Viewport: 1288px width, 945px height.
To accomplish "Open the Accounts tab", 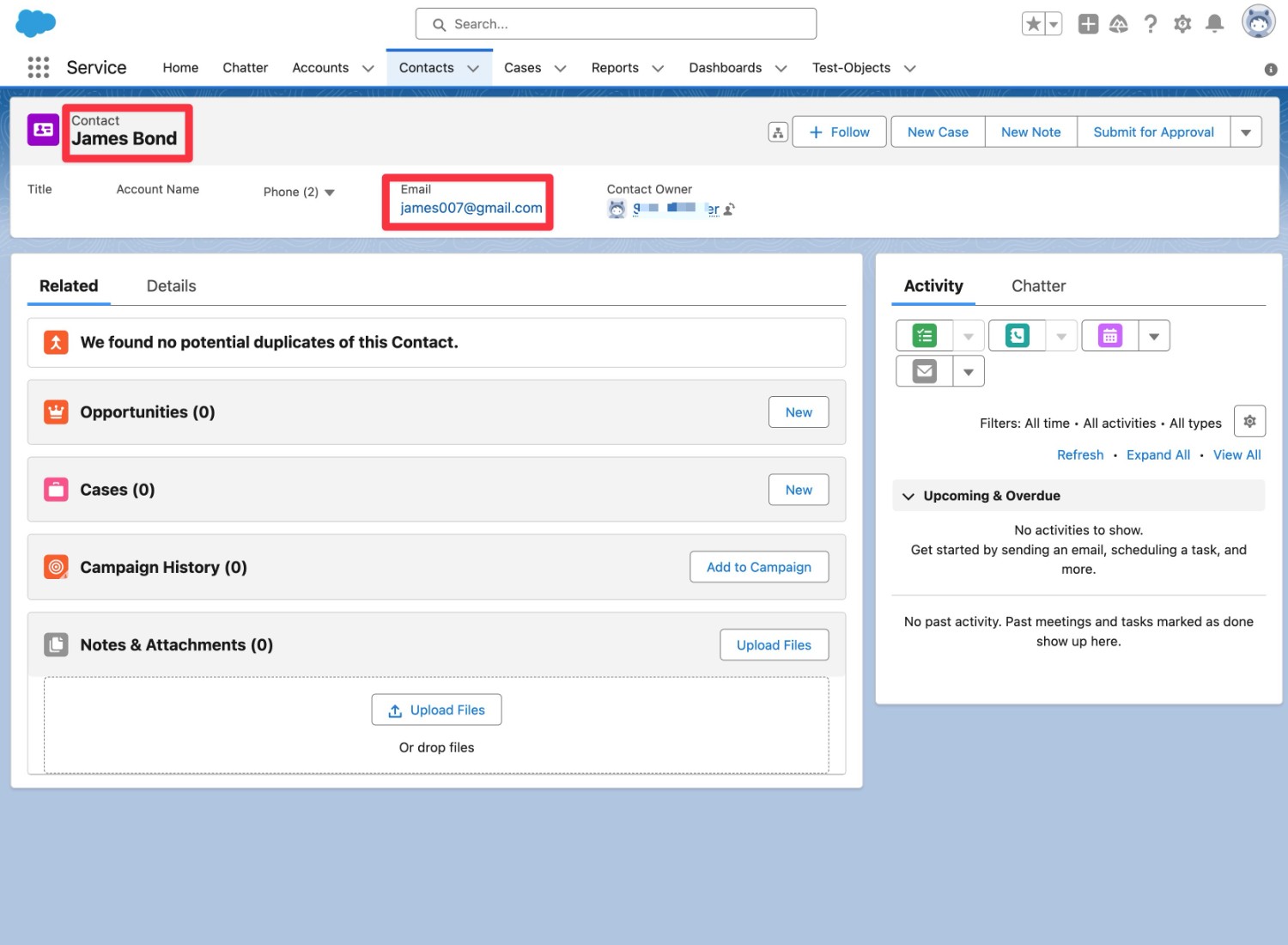I will [320, 68].
